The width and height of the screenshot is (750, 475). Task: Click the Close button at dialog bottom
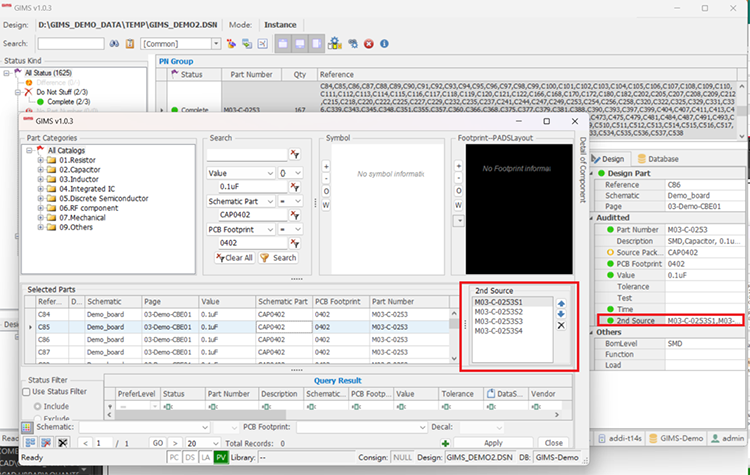click(553, 443)
